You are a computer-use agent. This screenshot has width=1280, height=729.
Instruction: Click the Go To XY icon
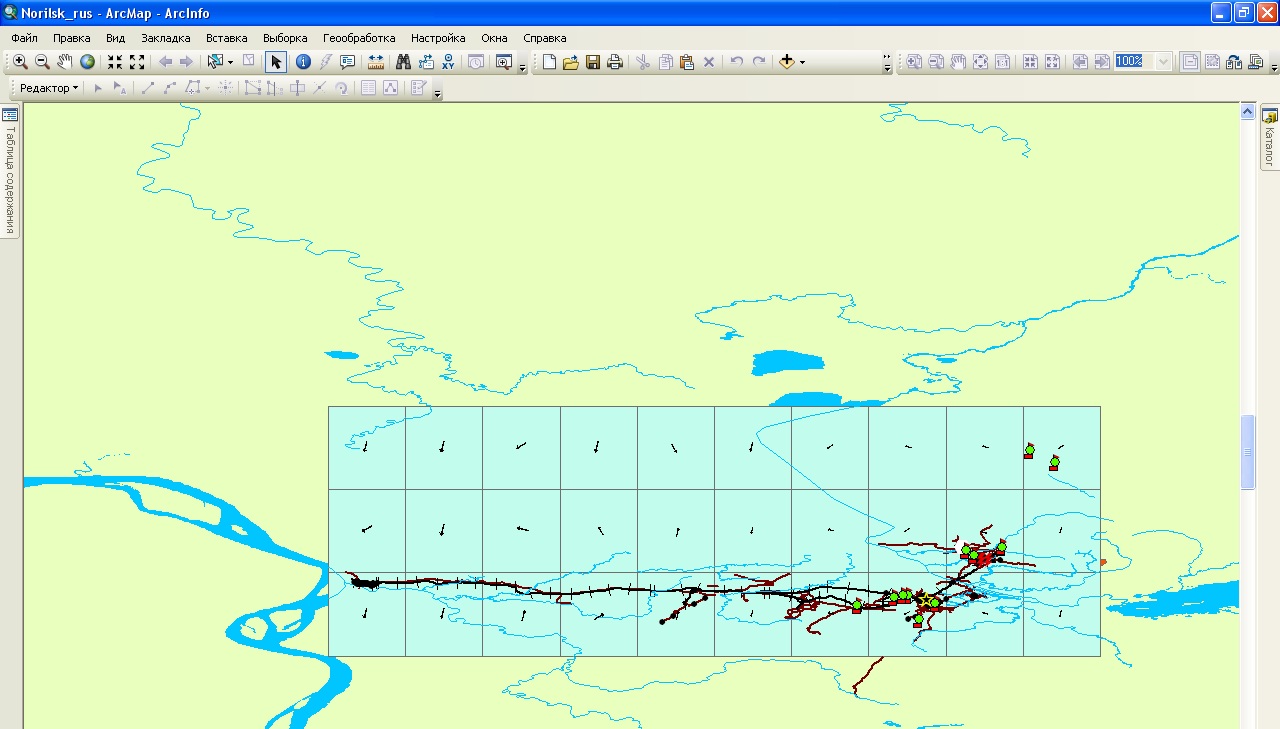tap(449, 62)
